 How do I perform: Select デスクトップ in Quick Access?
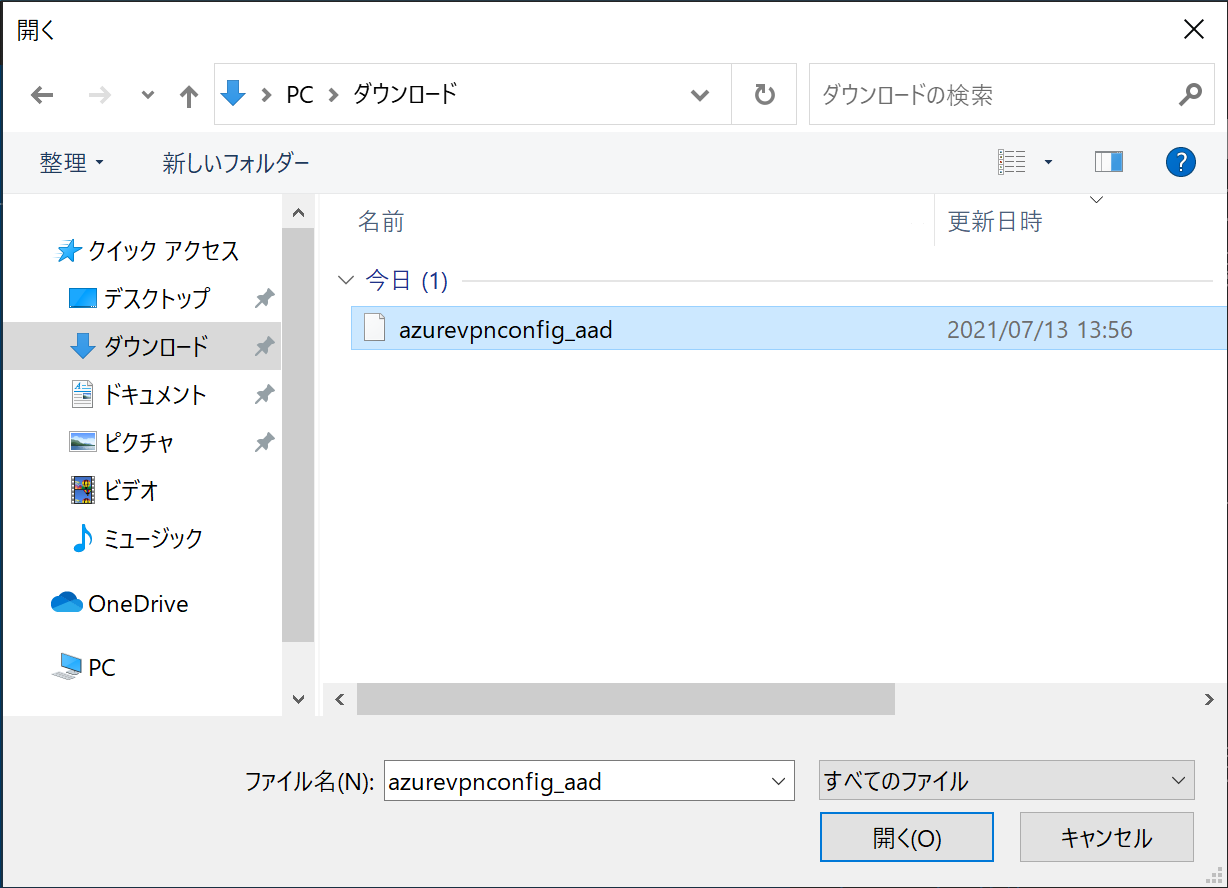point(156,298)
